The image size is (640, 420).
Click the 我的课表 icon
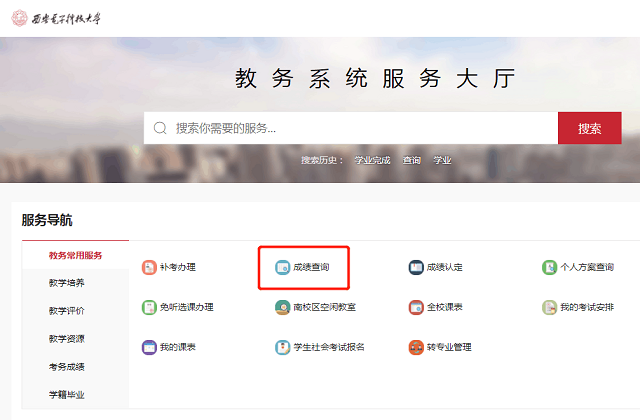pyautogui.click(x=149, y=347)
